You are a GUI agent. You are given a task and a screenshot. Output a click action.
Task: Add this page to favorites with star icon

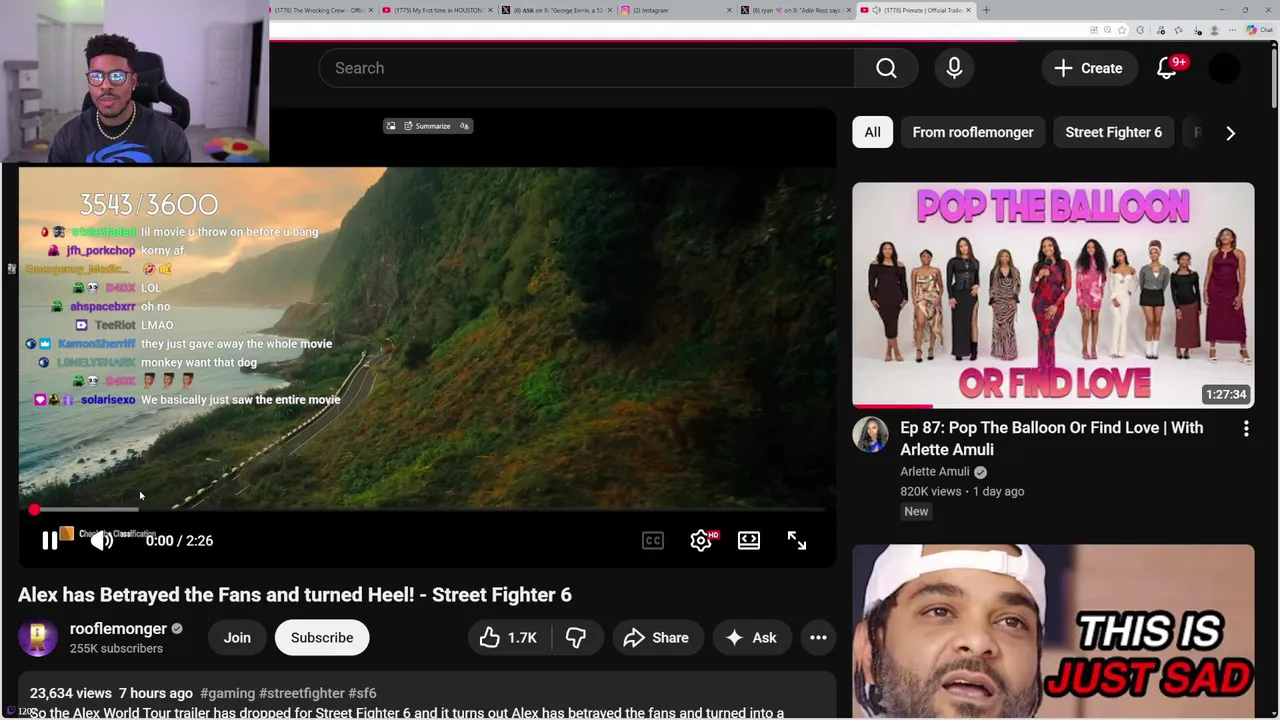pos(1122,30)
